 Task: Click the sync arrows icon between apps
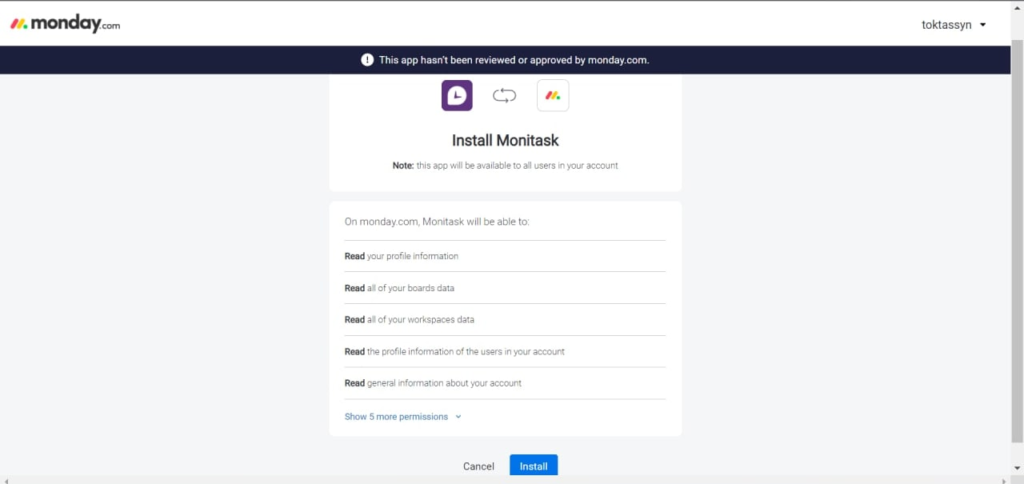pyautogui.click(x=504, y=95)
